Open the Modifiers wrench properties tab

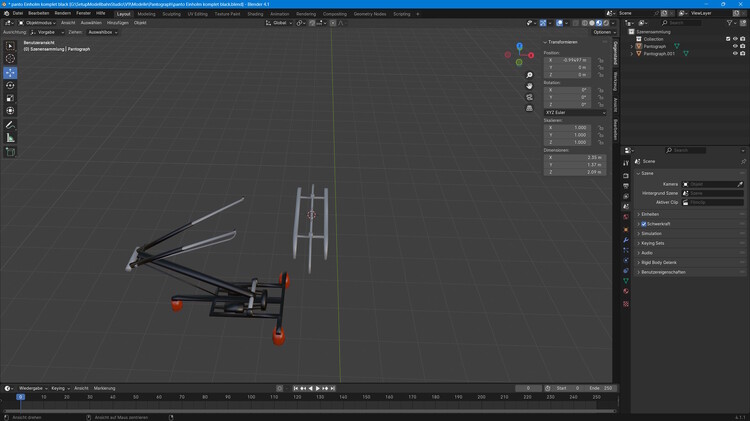tap(626, 241)
